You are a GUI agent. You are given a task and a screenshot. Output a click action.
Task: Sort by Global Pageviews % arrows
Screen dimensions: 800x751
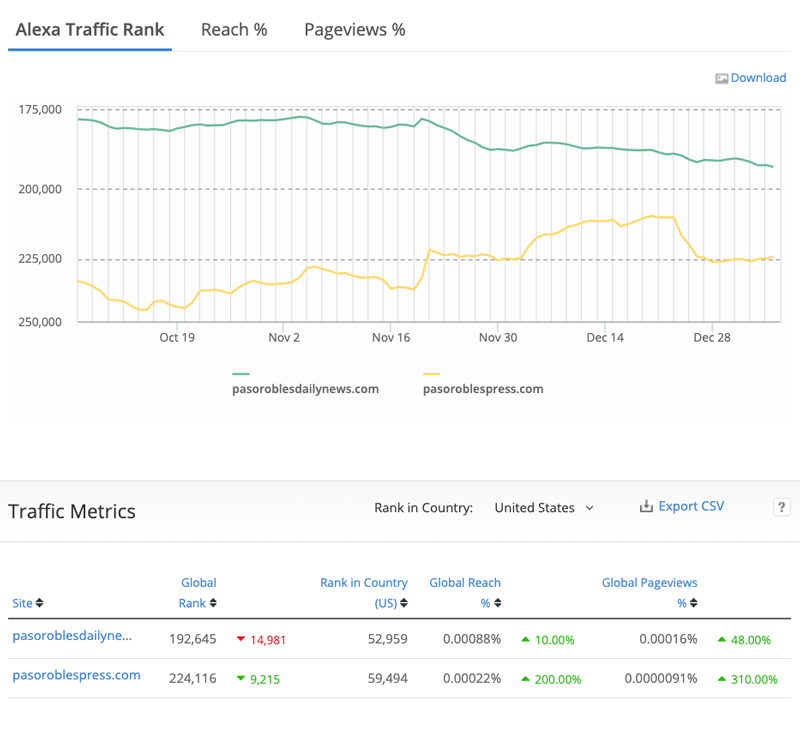point(694,604)
